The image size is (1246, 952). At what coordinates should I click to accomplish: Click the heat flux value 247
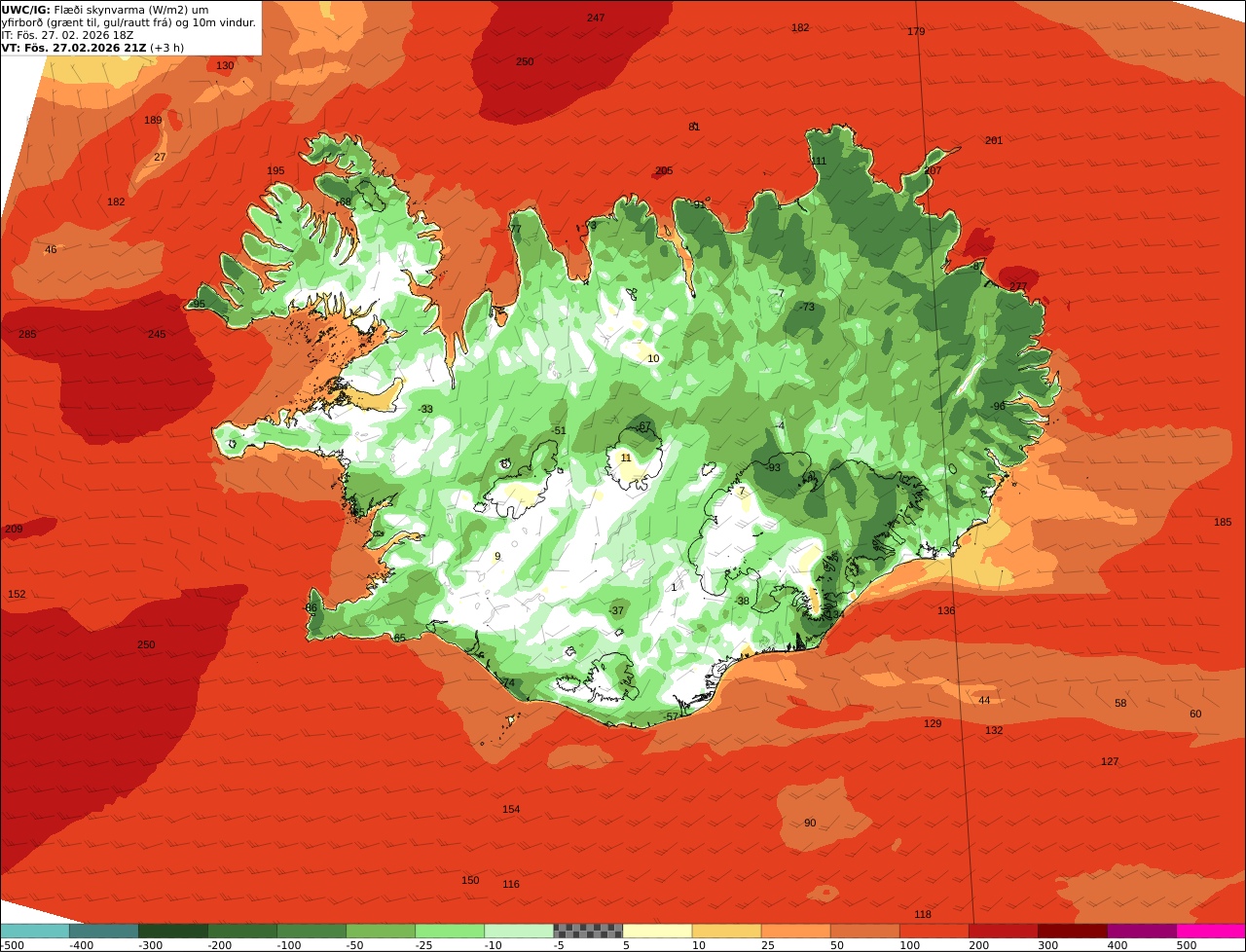pos(596,18)
